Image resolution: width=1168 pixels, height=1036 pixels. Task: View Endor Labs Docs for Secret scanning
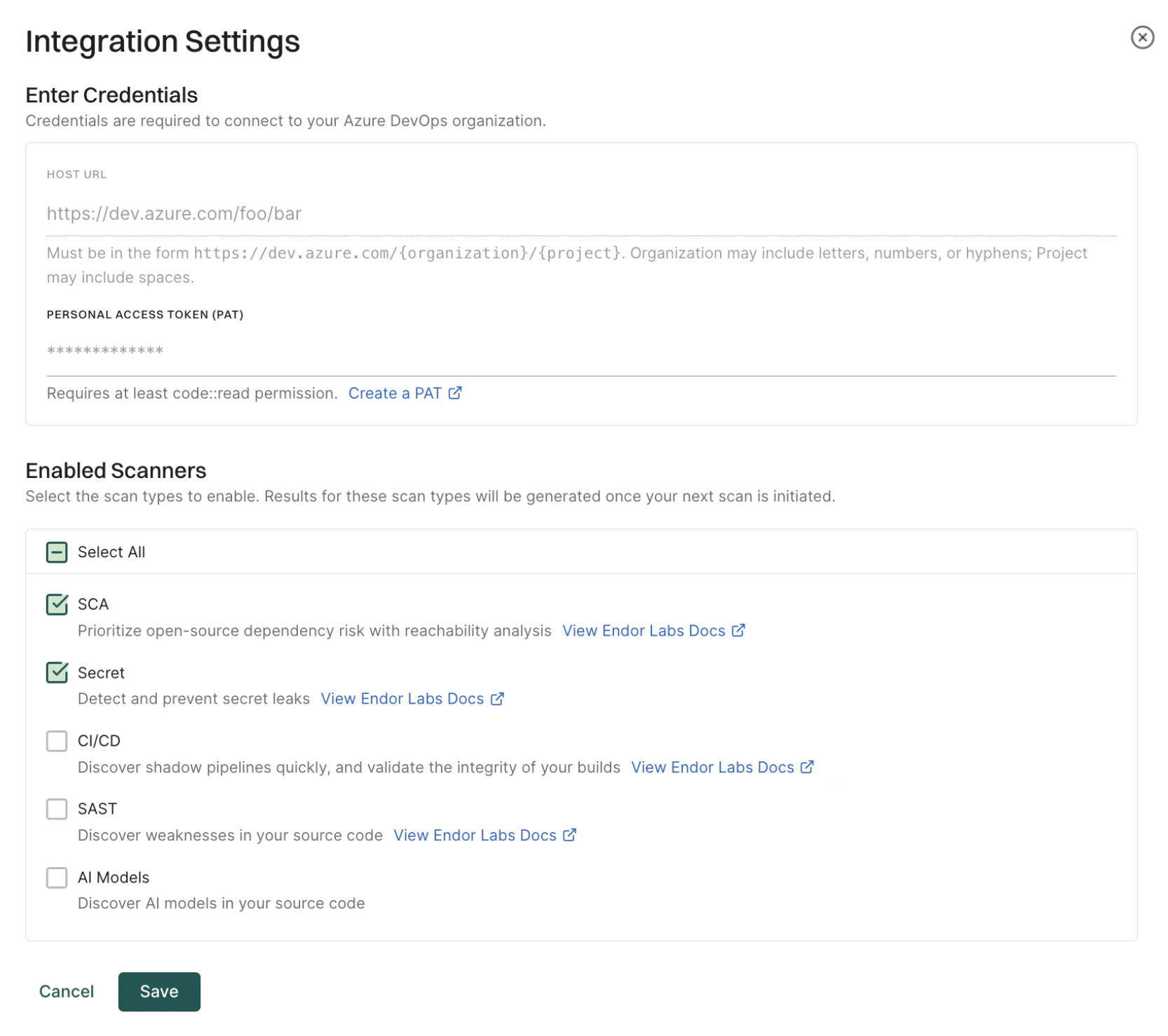click(402, 698)
